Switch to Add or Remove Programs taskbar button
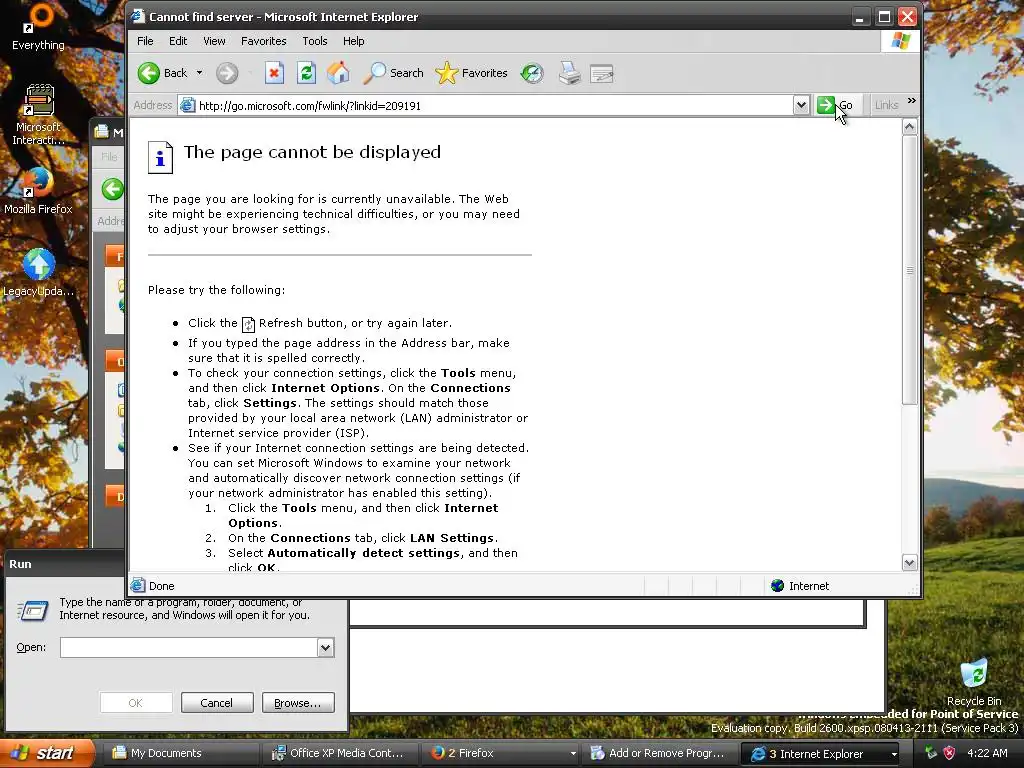Screen dimensions: 1024x768 coord(661,753)
